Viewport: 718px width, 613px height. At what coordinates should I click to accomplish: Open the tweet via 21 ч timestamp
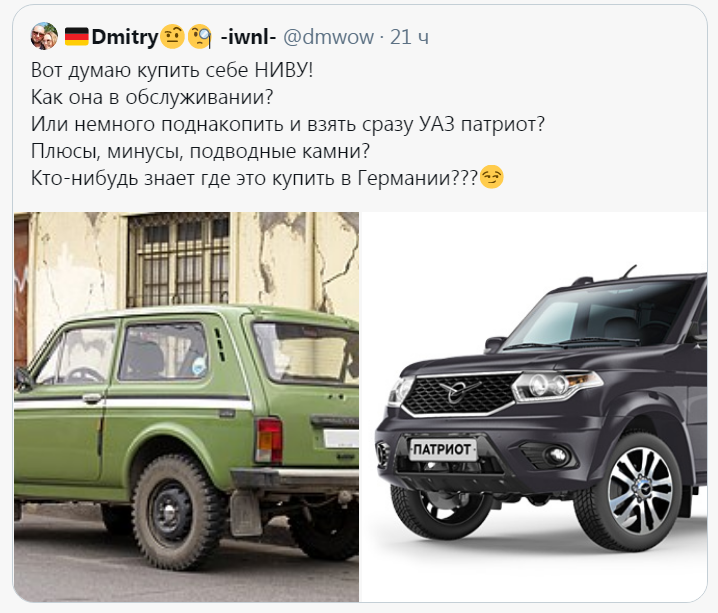[x=409, y=37]
